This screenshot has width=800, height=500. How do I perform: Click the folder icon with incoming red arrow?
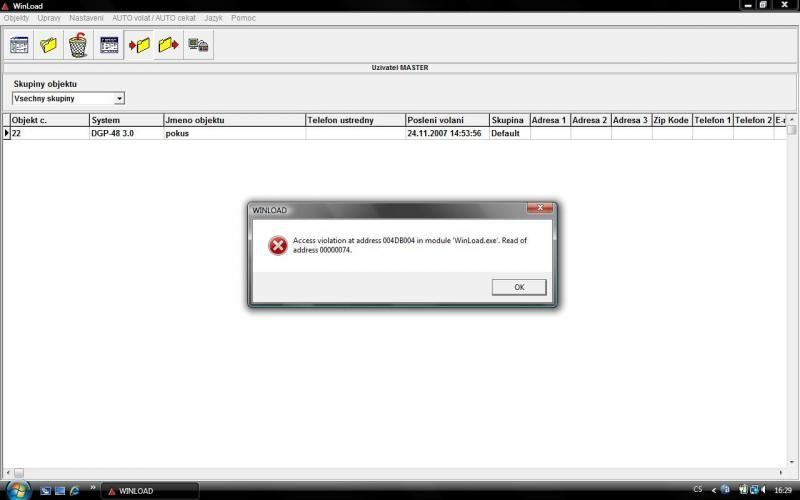(139, 45)
